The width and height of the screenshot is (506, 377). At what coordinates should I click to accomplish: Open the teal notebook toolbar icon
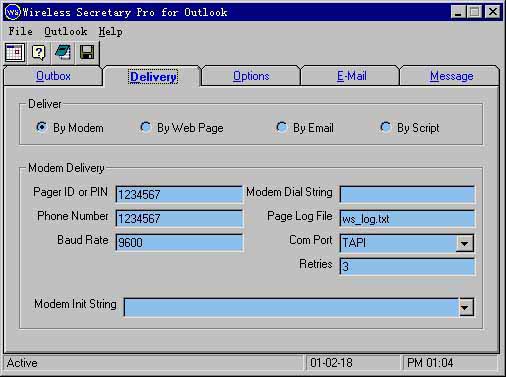[63, 53]
